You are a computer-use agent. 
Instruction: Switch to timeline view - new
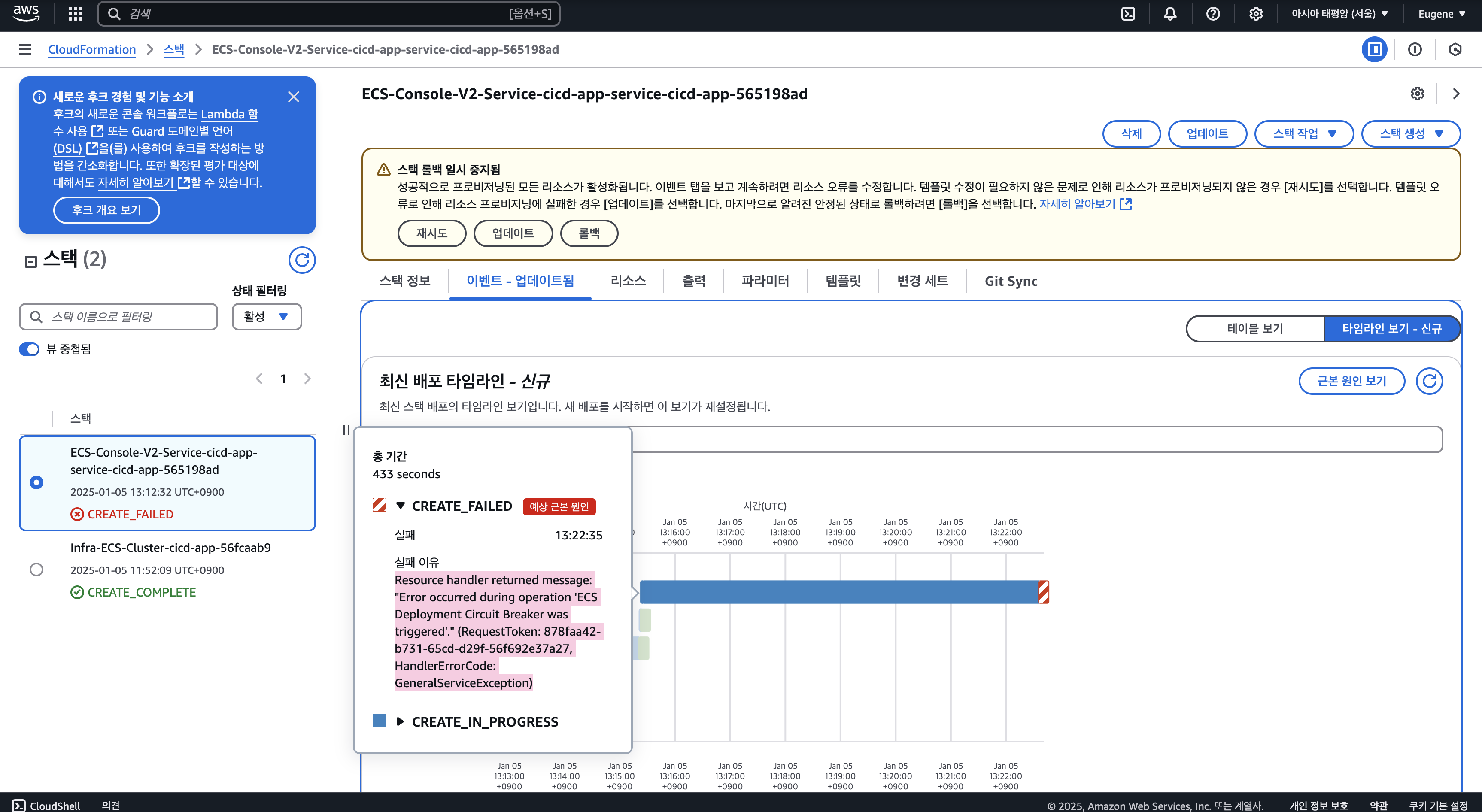1392,328
